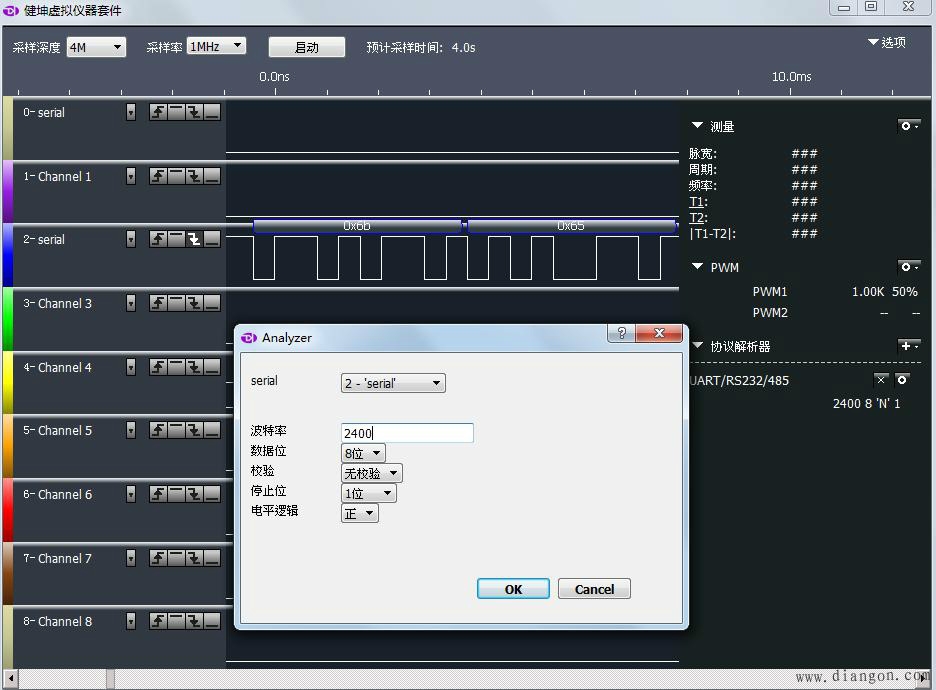
Task: Open the sample rate 1MHz dropdown
Action: [x=216, y=46]
